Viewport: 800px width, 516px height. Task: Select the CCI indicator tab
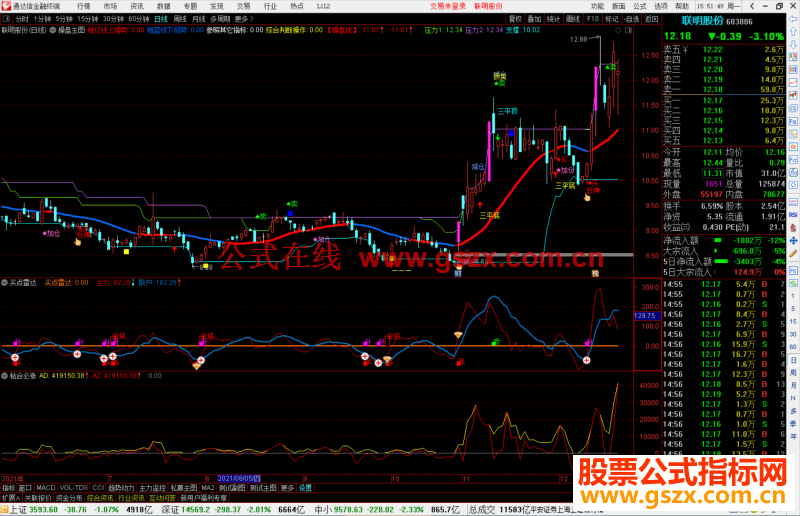coord(98,488)
